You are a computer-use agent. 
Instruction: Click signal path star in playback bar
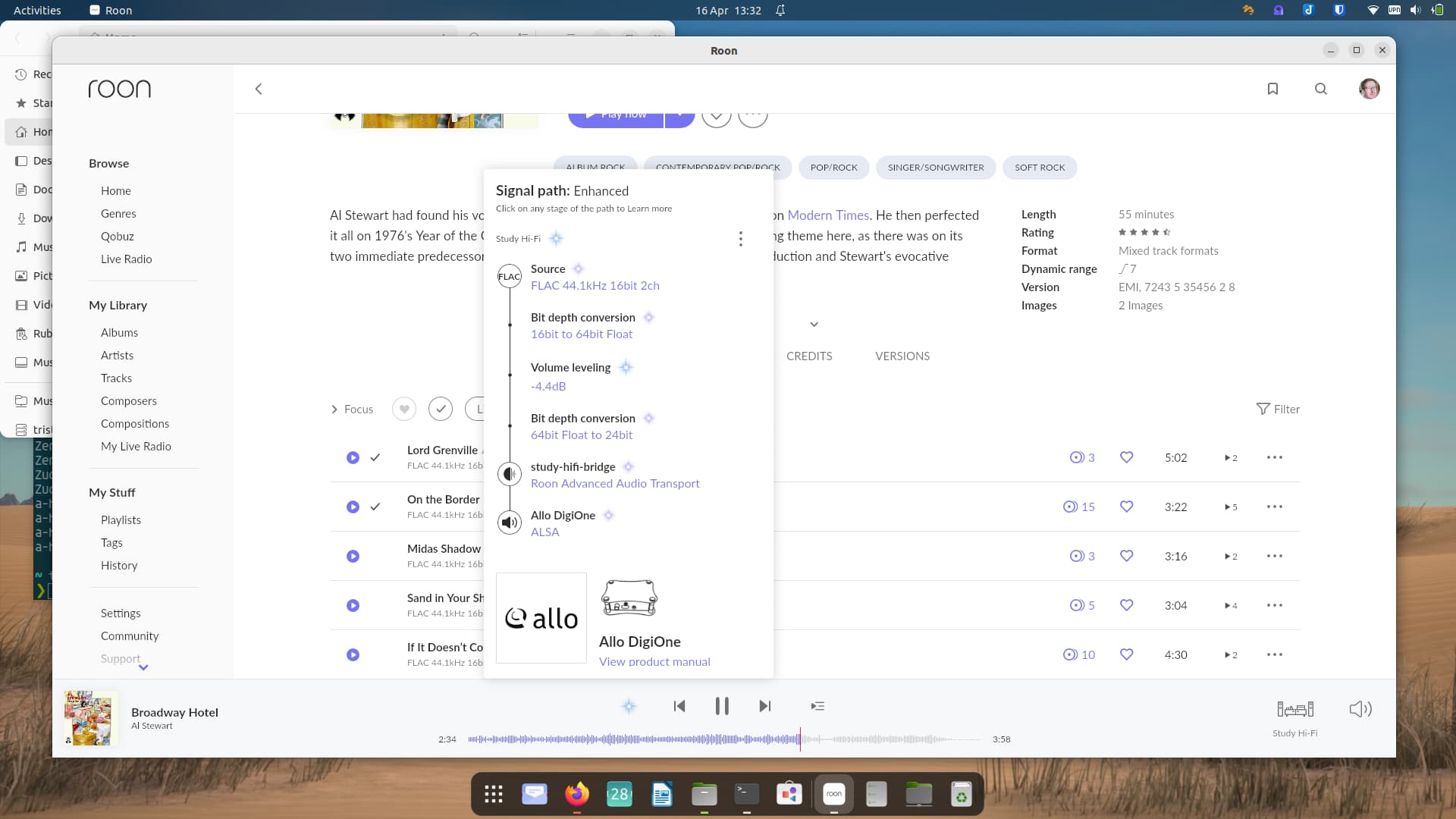click(x=629, y=706)
